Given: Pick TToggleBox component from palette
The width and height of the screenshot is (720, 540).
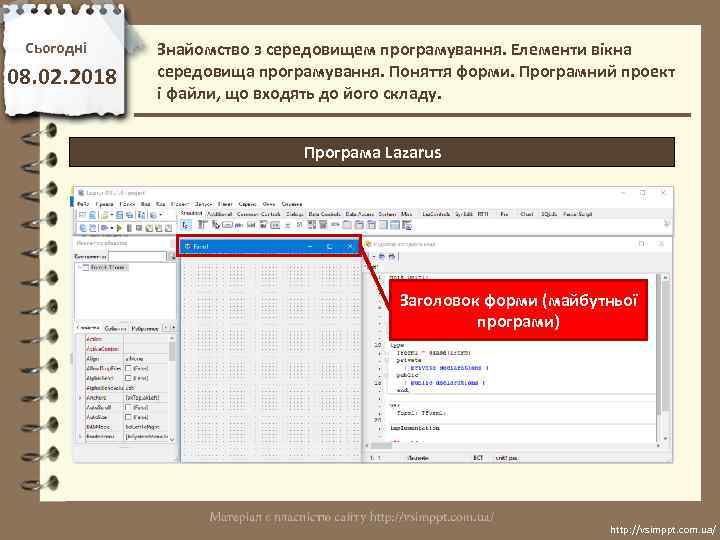Looking at the screenshot, I should coord(275,225).
